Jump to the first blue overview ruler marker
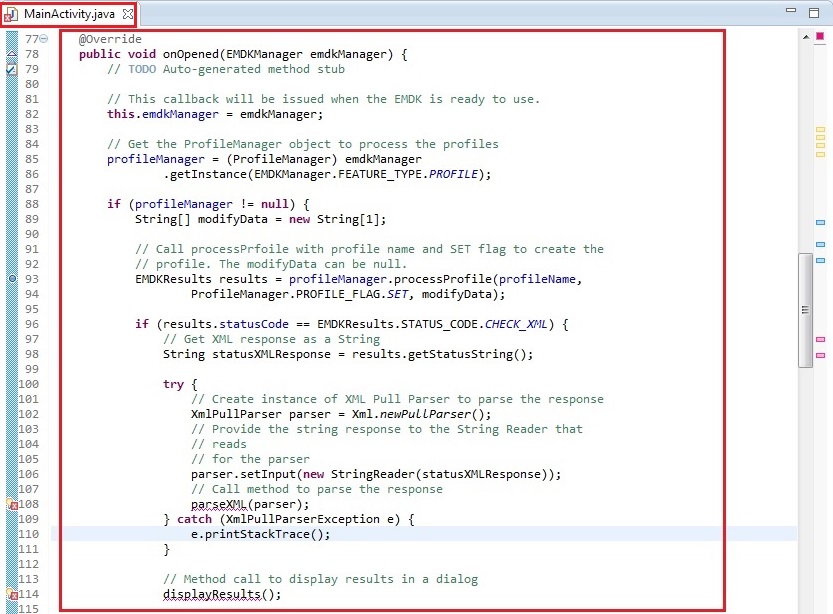Image resolution: width=833 pixels, height=614 pixels. click(820, 222)
